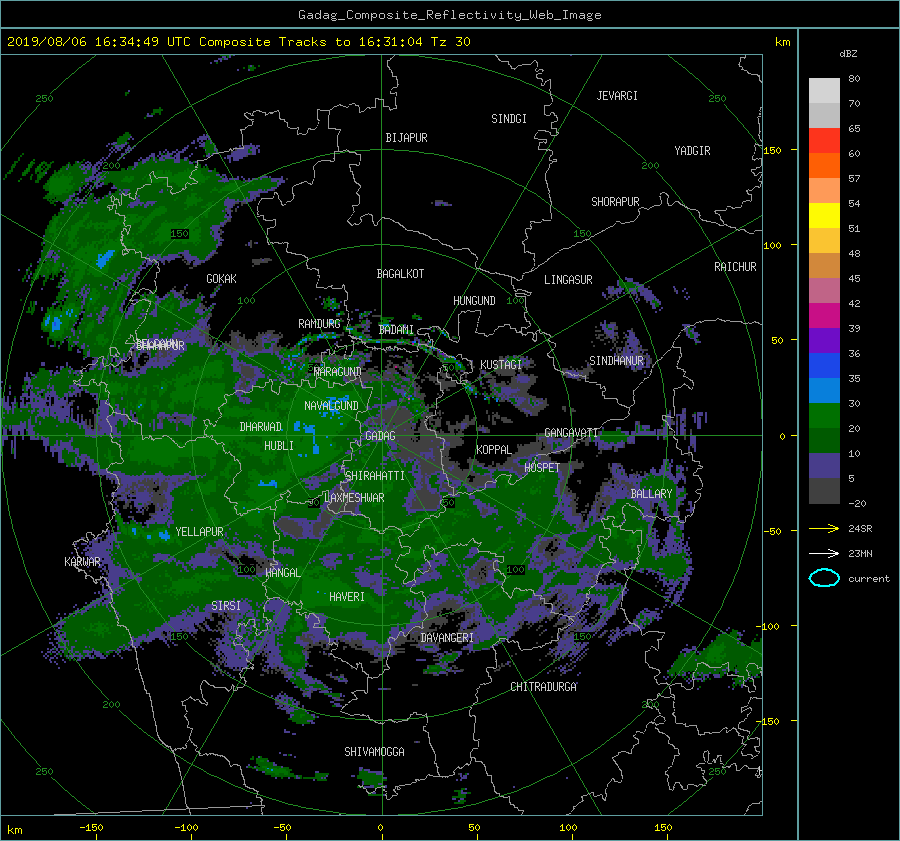
Task: Click the SHORAPUR city label
Action: pos(615,202)
